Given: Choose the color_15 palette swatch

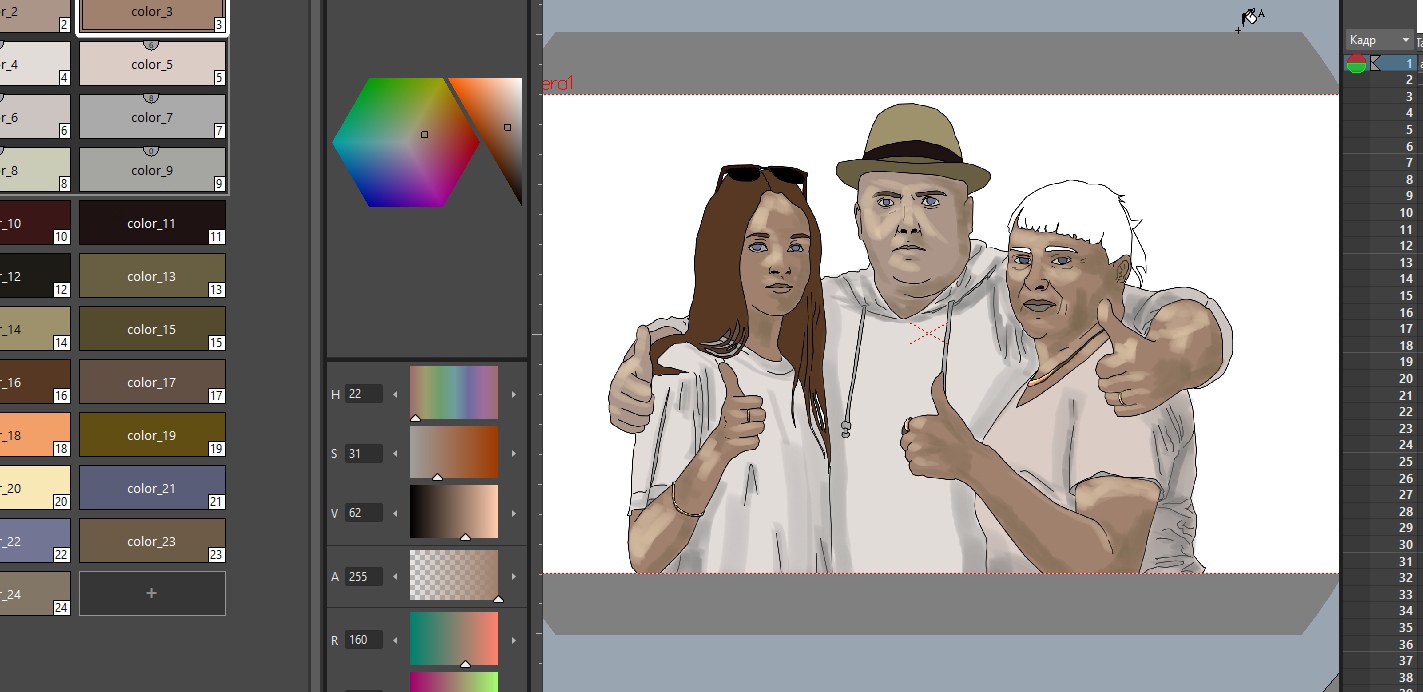Looking at the screenshot, I should [x=152, y=329].
